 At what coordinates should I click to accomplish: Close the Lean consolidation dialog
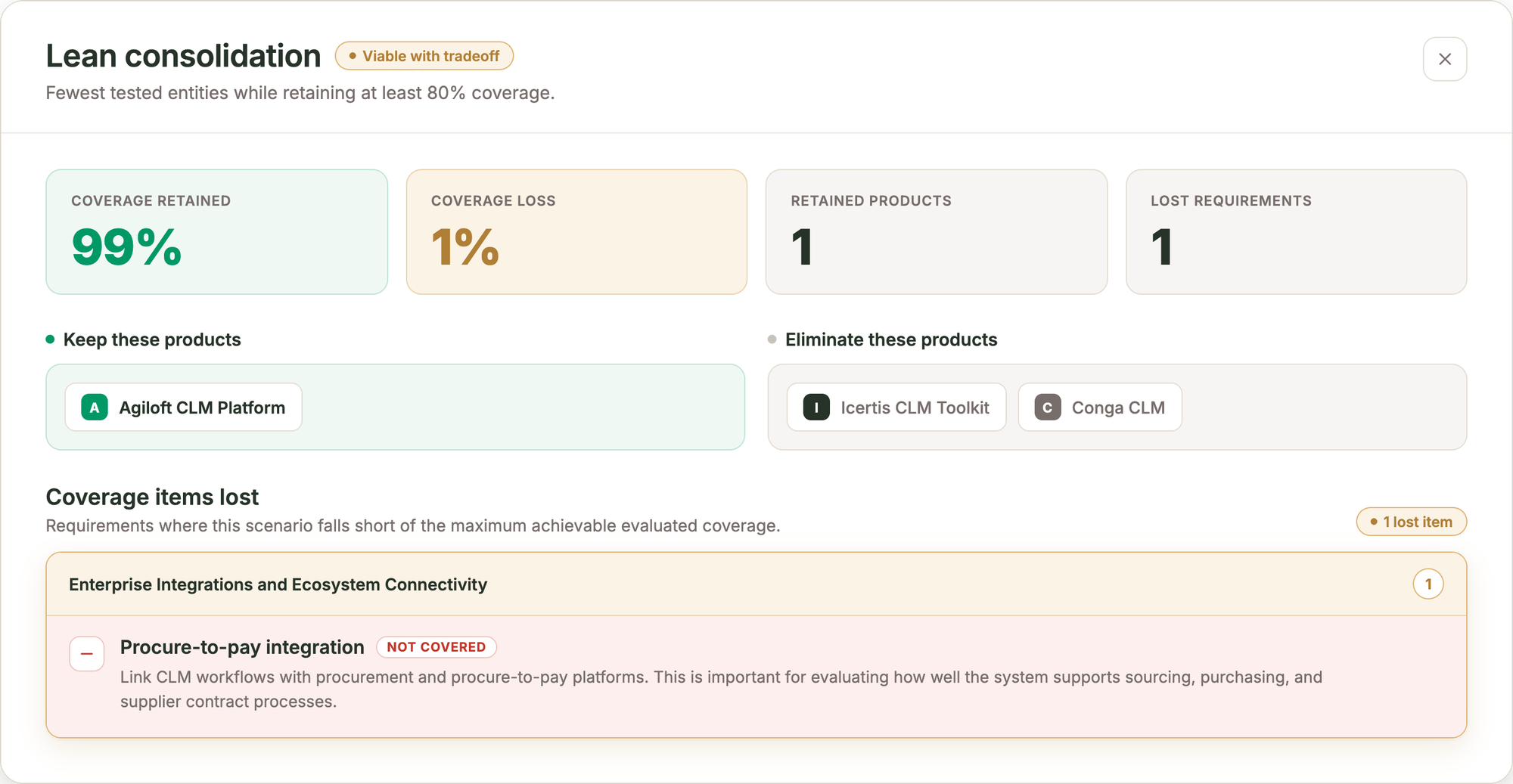click(x=1444, y=59)
